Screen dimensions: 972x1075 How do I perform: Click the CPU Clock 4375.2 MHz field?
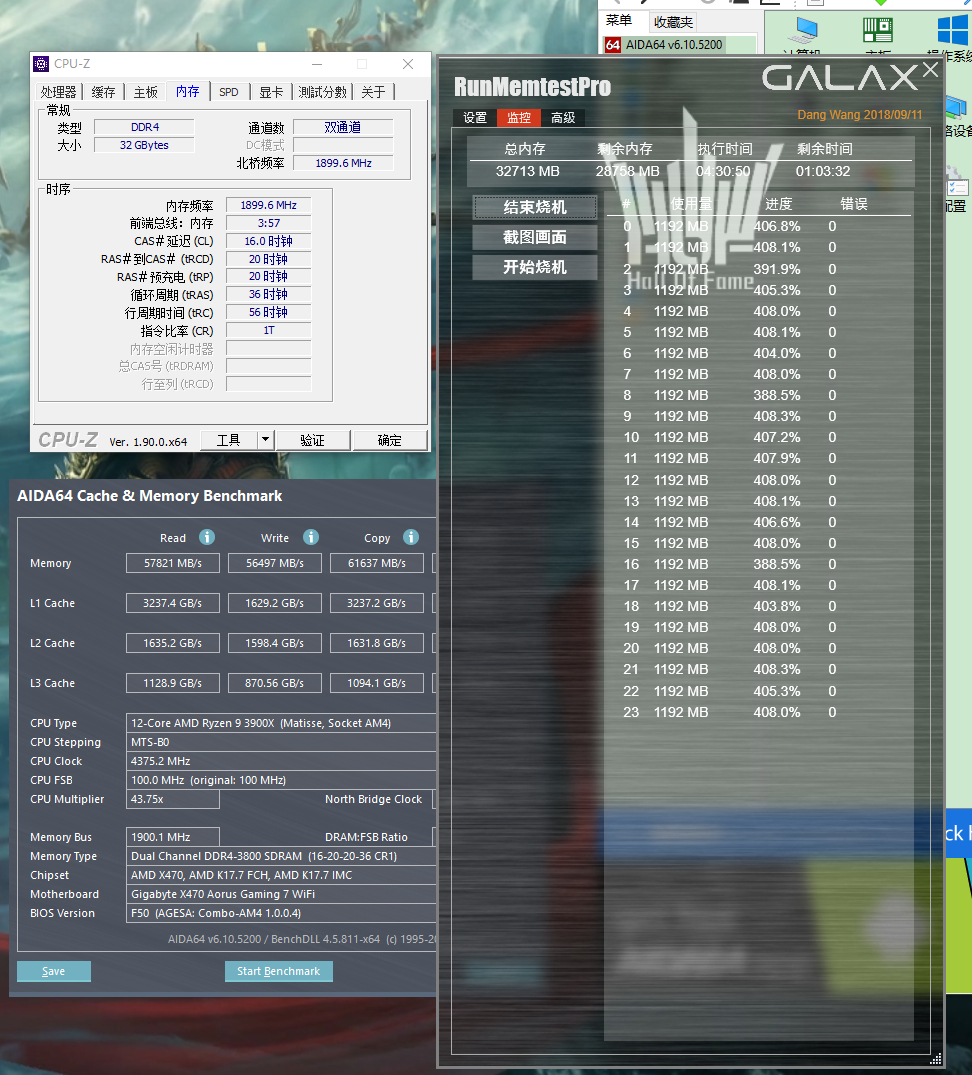point(281,761)
